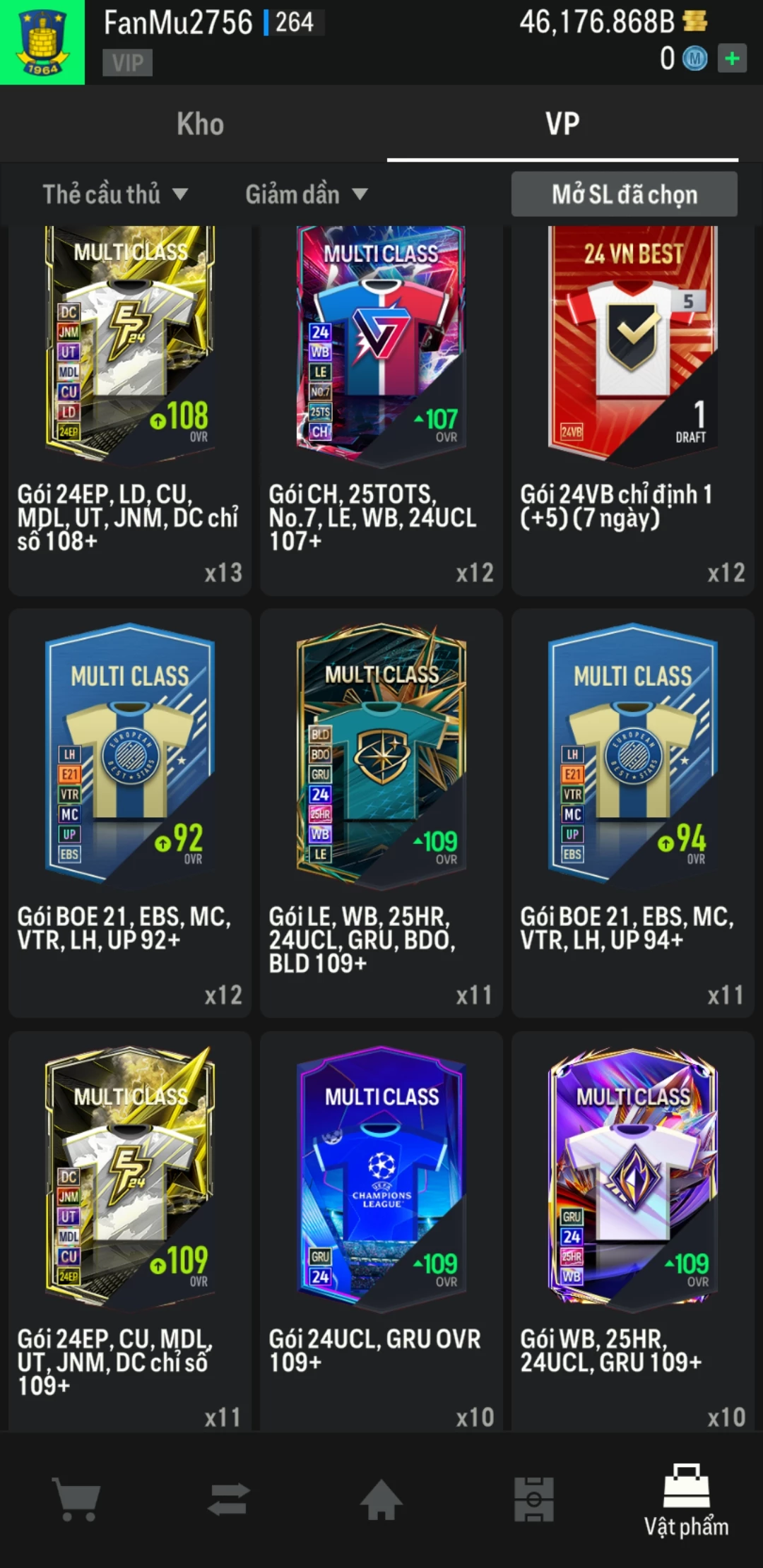763x1568 pixels.
Task: Expand the Thẻ cầu thủ filter dropdown
Action: coord(115,194)
